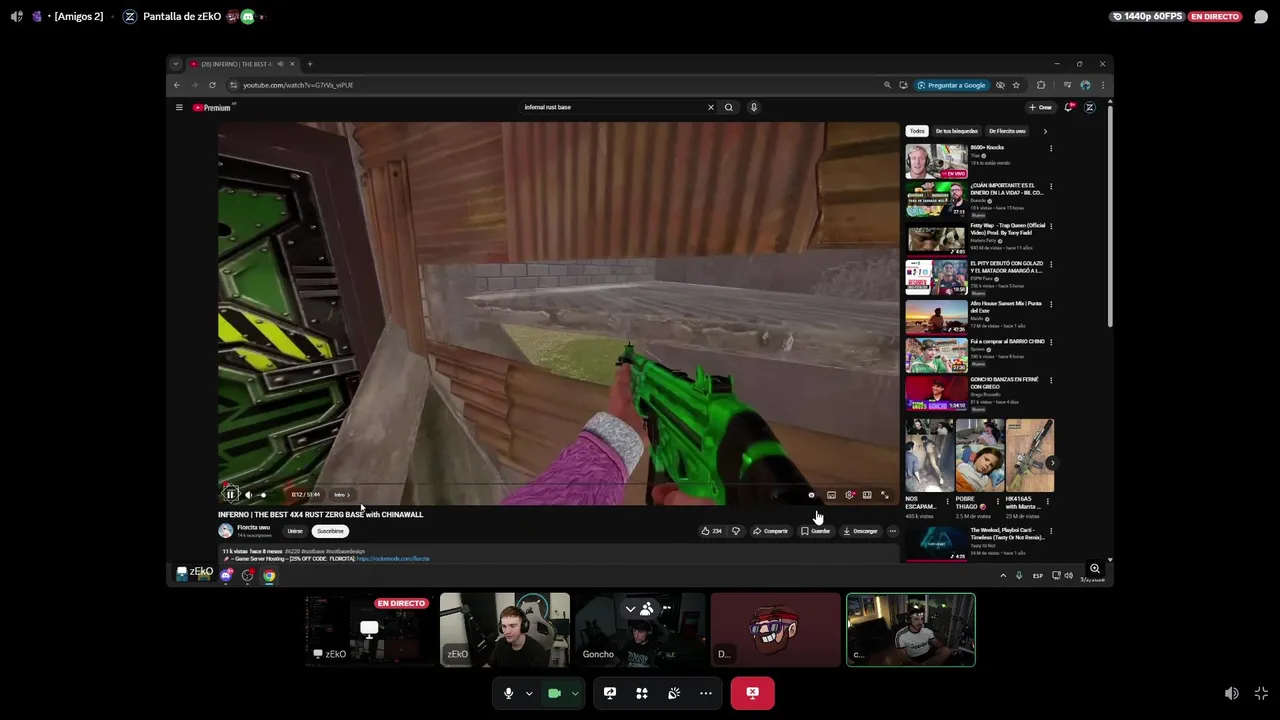Viewport: 1280px width, 720px height.
Task: Open activities icon in call bar
Action: pos(642,693)
